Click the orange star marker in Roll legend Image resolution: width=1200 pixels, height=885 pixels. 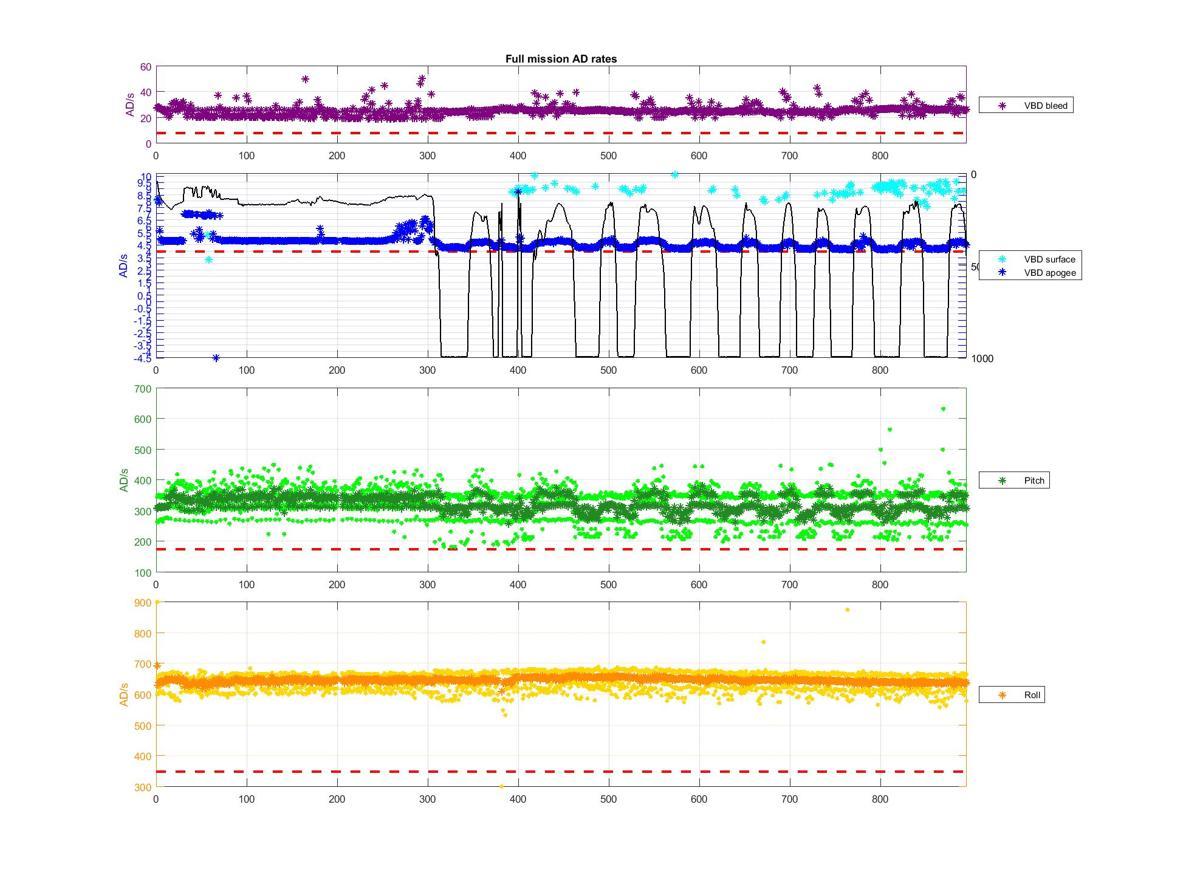click(1003, 694)
